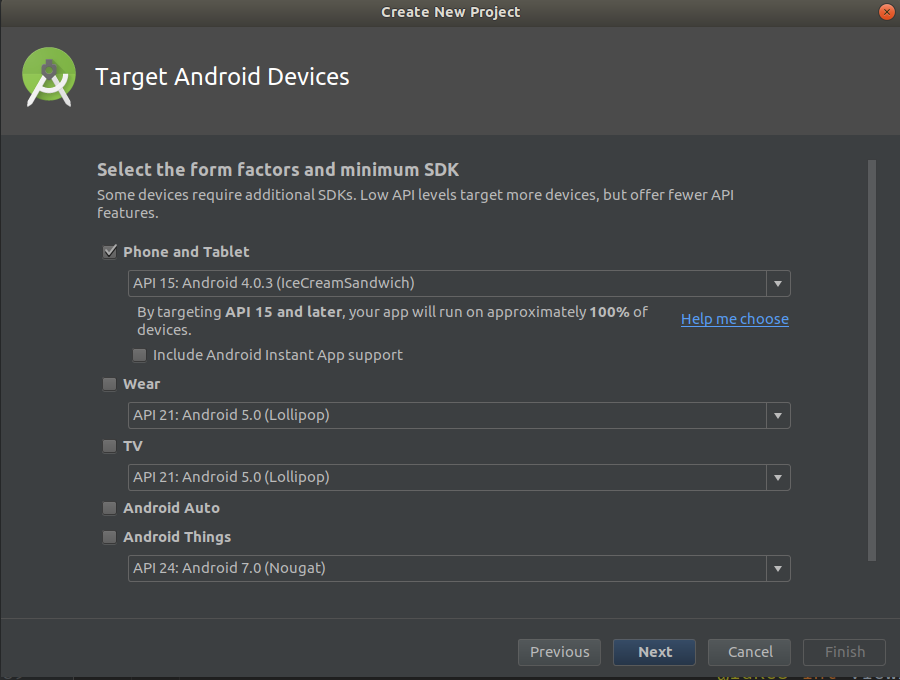Click the arrow on the Wear Lollipop combo box
The height and width of the screenshot is (680, 900).
(x=778, y=415)
